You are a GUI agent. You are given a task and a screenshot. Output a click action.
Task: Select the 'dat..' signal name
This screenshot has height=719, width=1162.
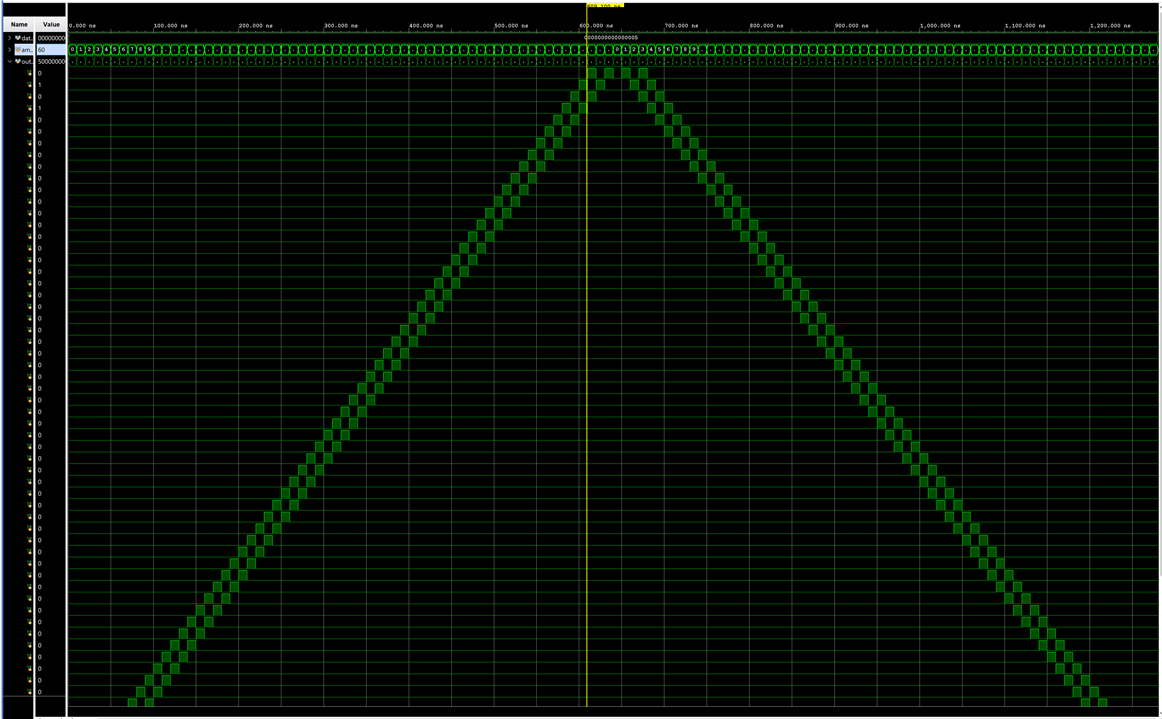coord(27,38)
